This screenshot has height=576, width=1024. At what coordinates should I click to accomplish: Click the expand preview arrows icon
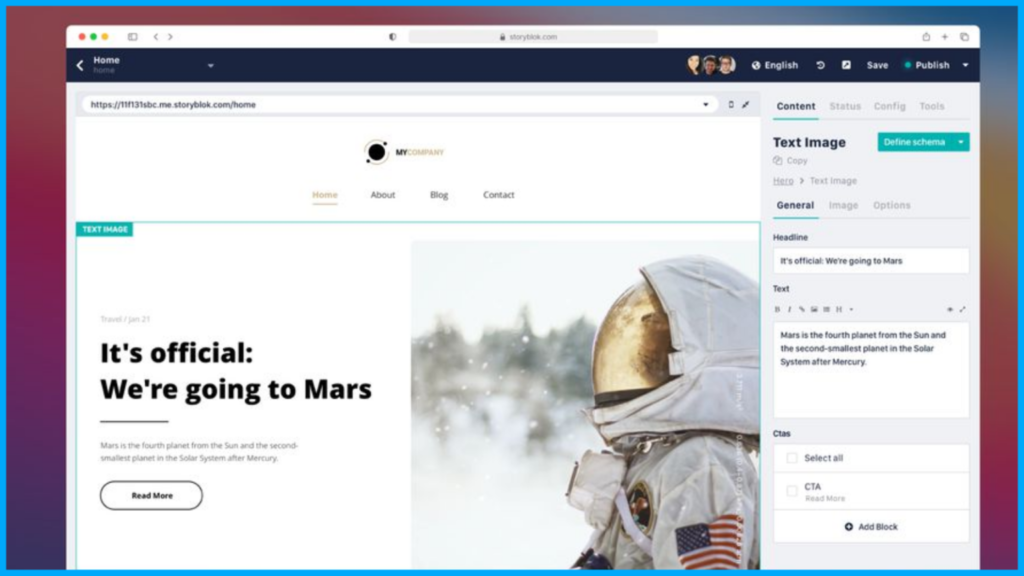[745, 104]
